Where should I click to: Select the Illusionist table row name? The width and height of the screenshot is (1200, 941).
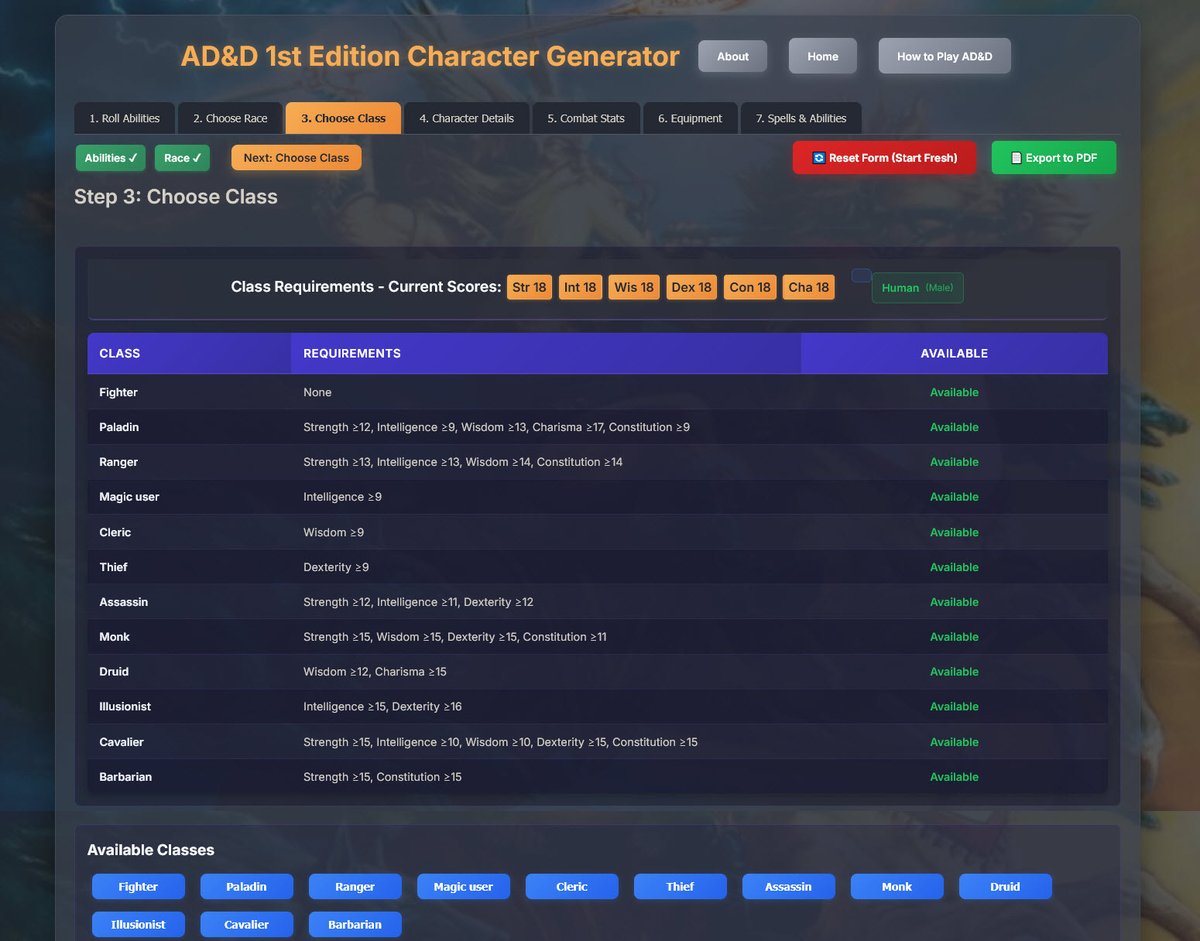125,707
